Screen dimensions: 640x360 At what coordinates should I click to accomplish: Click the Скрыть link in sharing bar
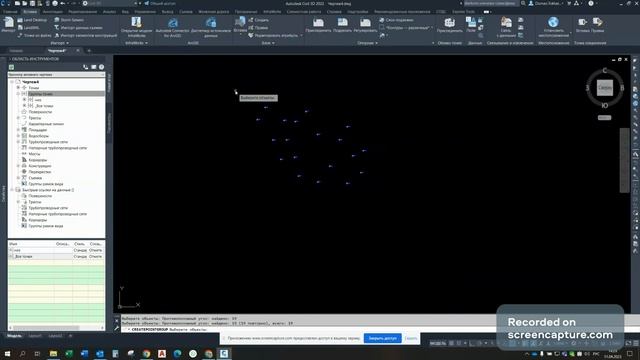pyautogui.click(x=411, y=338)
